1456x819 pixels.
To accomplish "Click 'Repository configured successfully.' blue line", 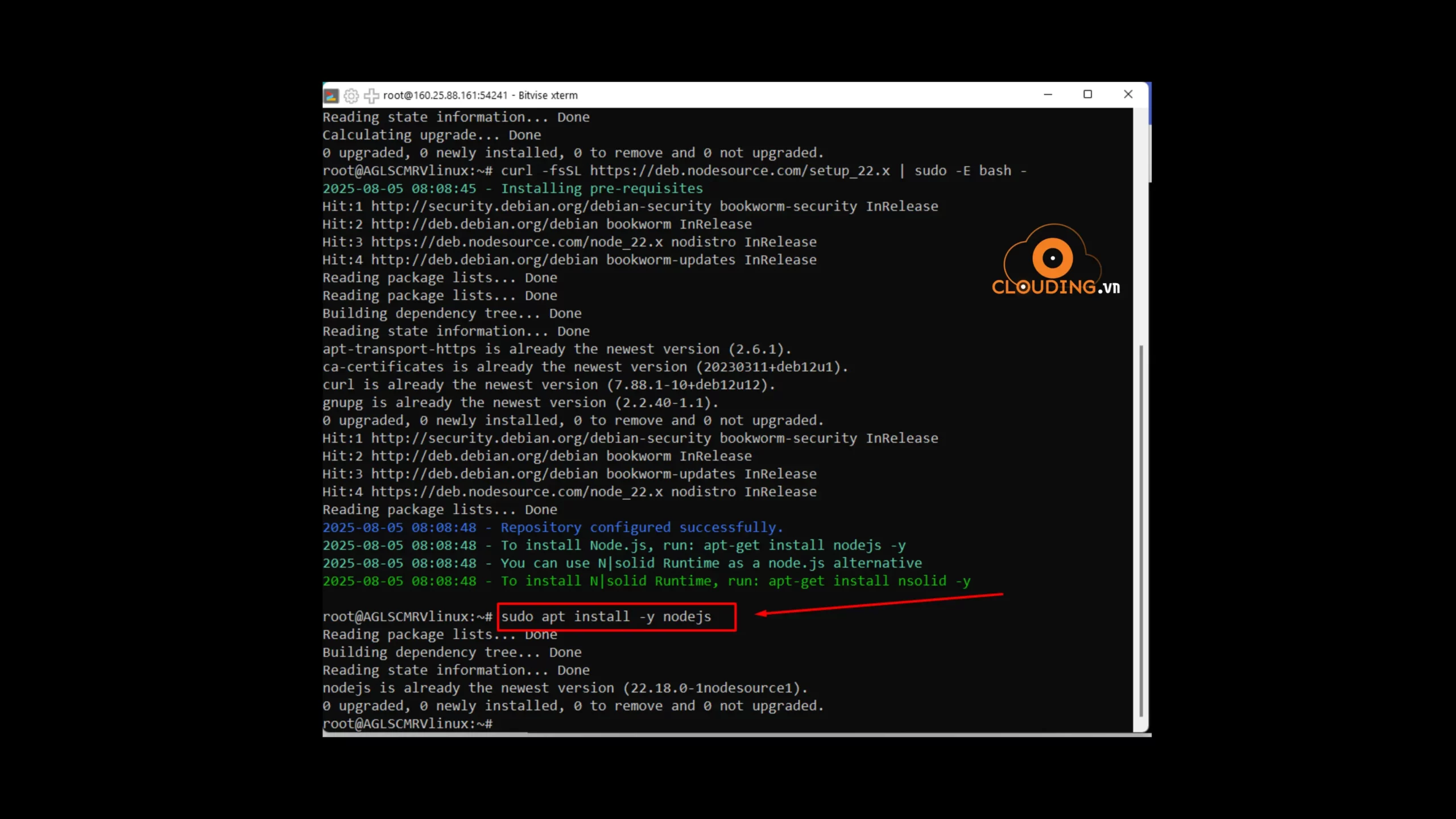I will click(553, 527).
